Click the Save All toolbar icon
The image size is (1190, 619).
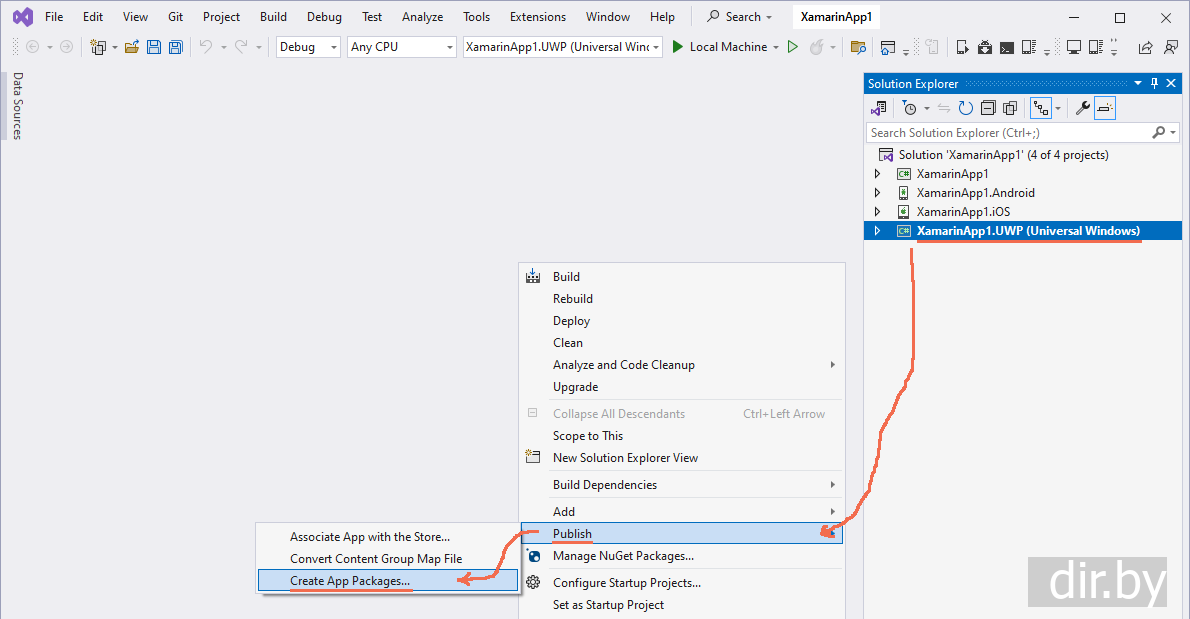175,47
